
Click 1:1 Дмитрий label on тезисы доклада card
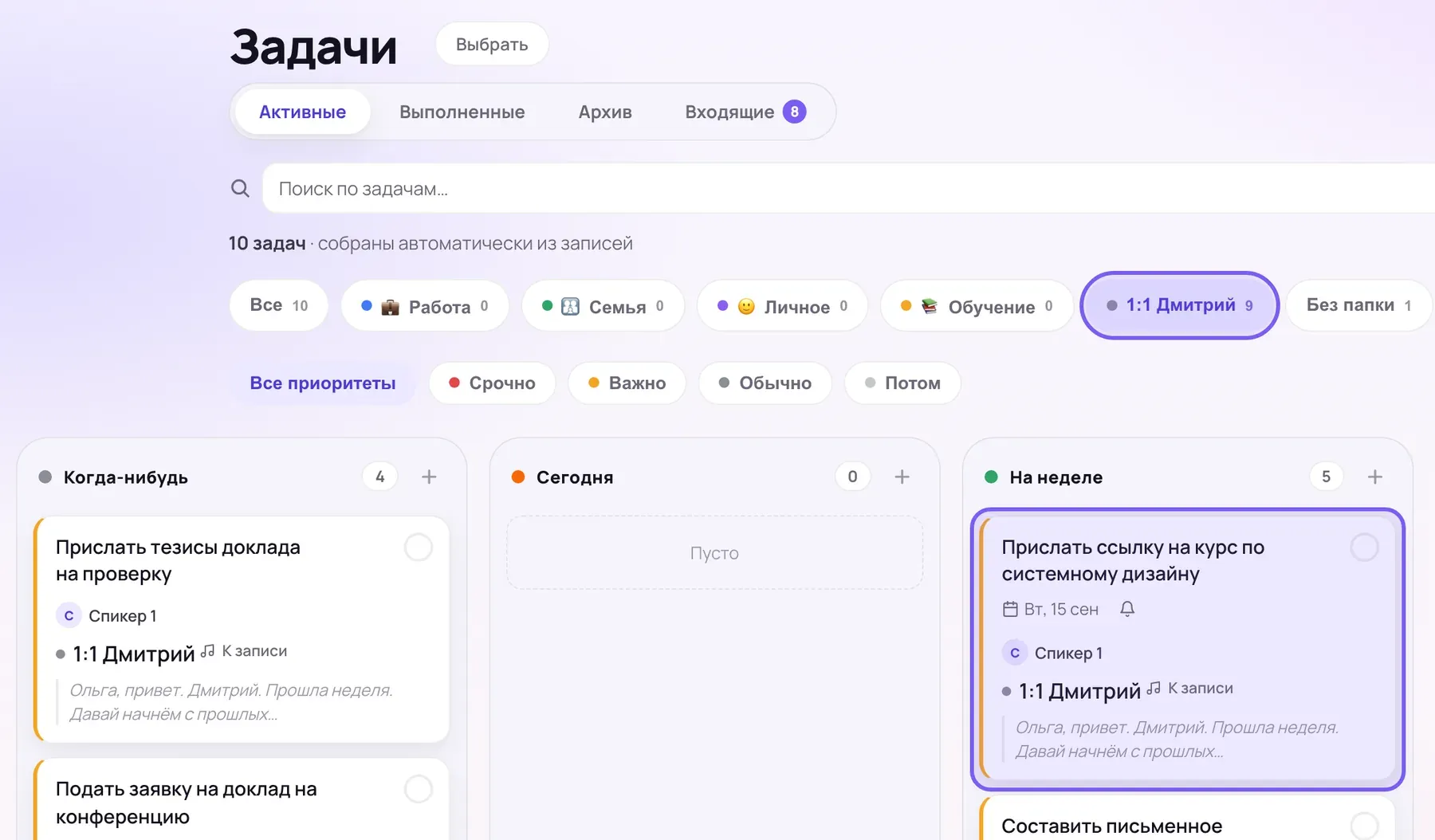tap(133, 654)
